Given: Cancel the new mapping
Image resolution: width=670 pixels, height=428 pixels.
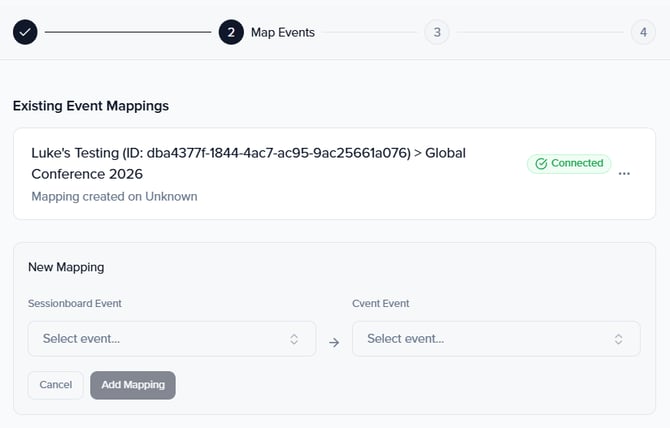Looking at the screenshot, I should coord(56,385).
